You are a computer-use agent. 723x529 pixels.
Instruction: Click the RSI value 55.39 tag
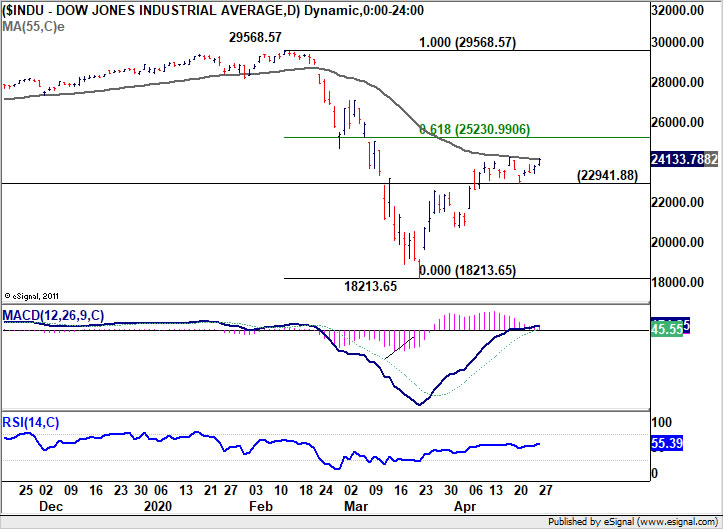click(x=666, y=443)
